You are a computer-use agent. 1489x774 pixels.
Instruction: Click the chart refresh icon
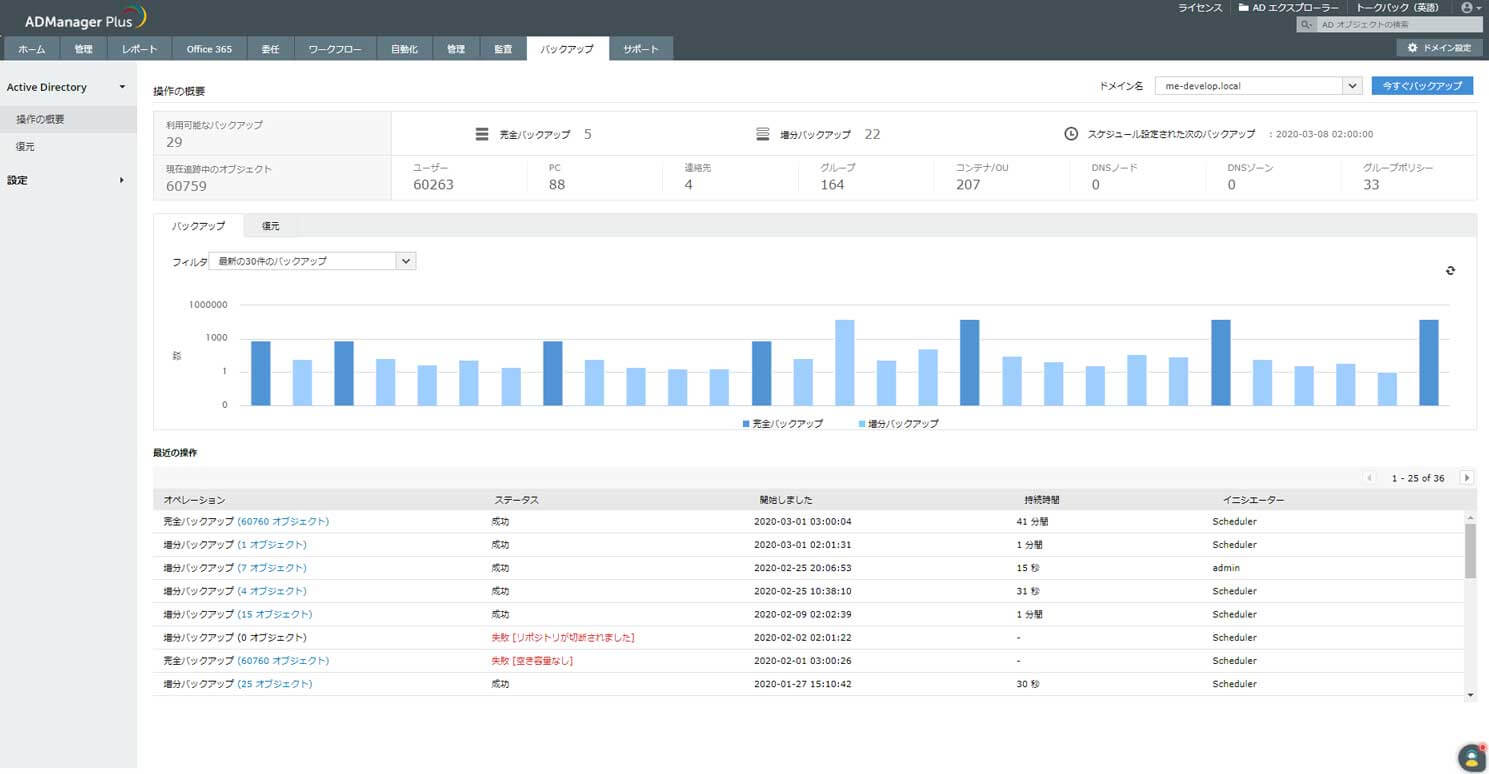coord(1450,271)
